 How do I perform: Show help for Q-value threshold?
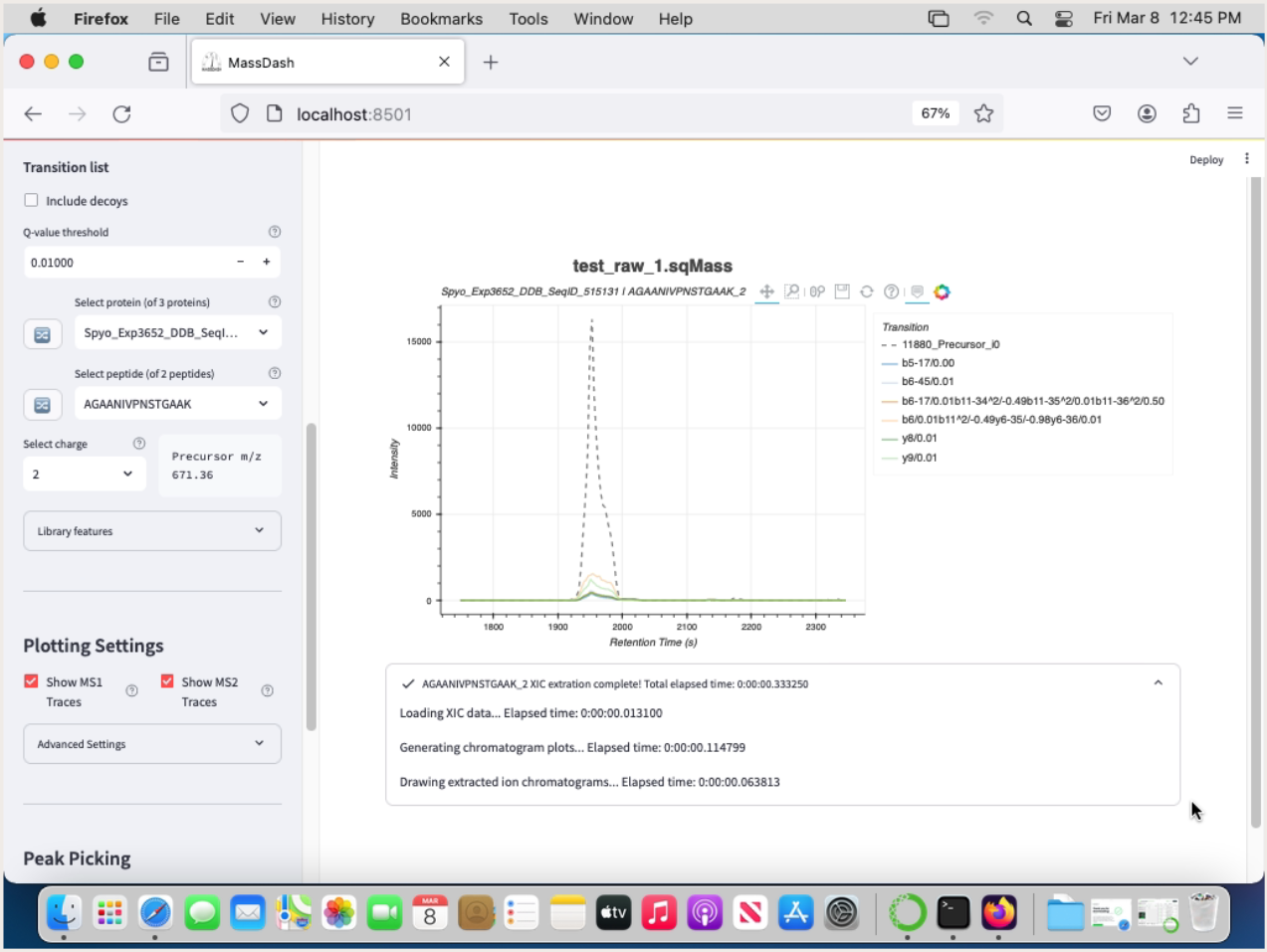click(275, 232)
